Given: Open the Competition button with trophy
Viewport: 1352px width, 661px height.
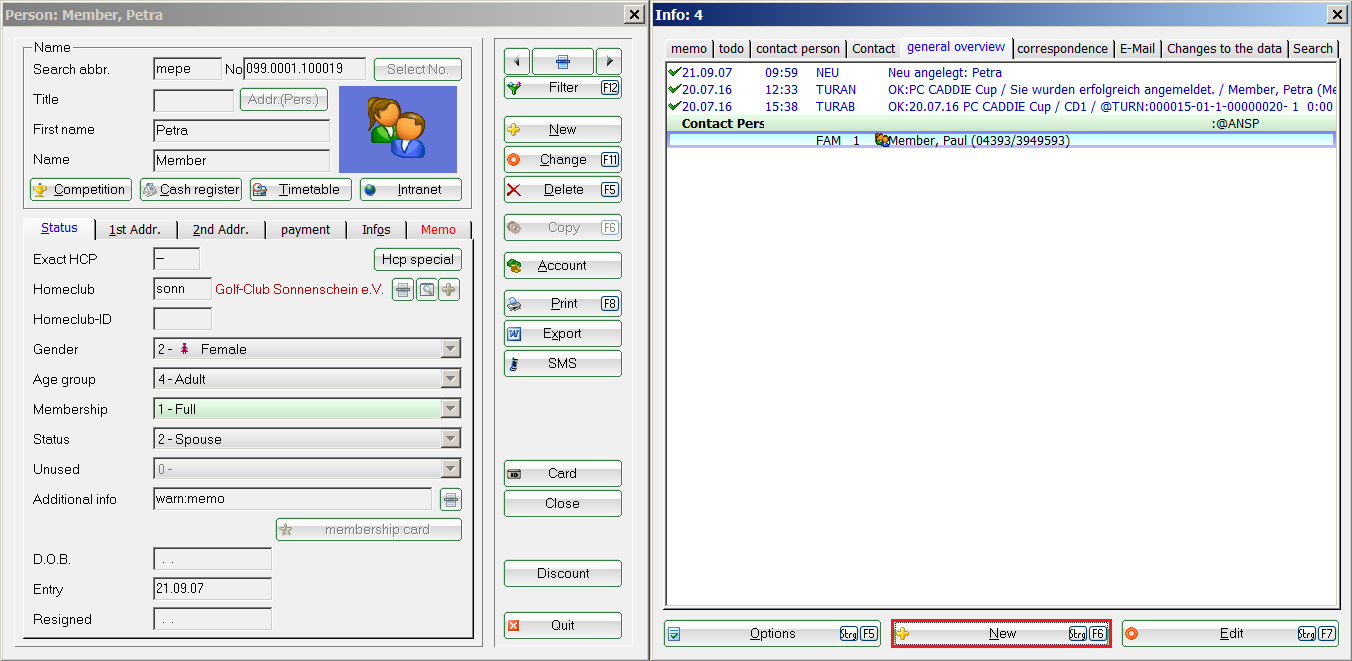Looking at the screenshot, I should click(81, 190).
